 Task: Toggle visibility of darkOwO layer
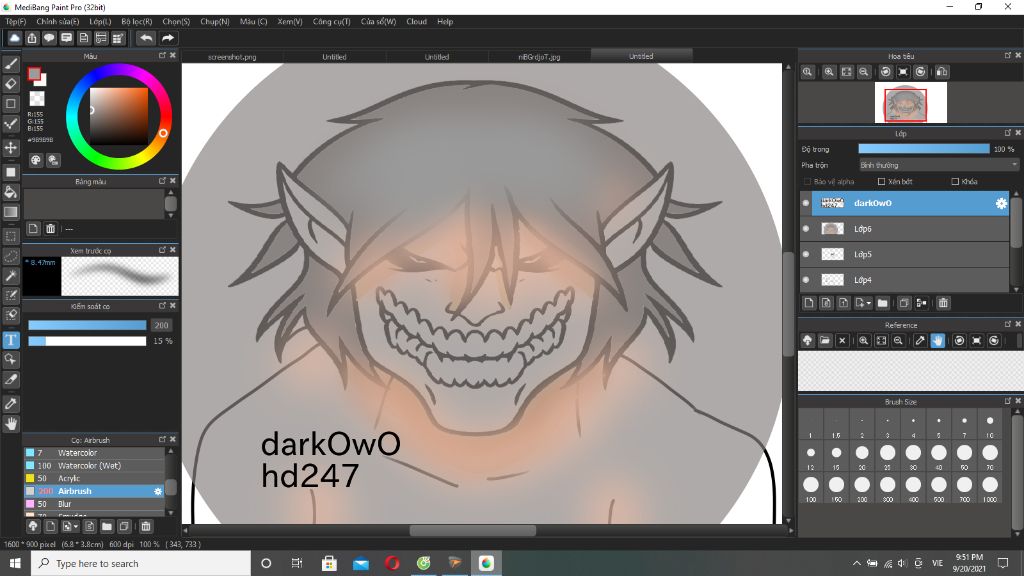pos(806,203)
